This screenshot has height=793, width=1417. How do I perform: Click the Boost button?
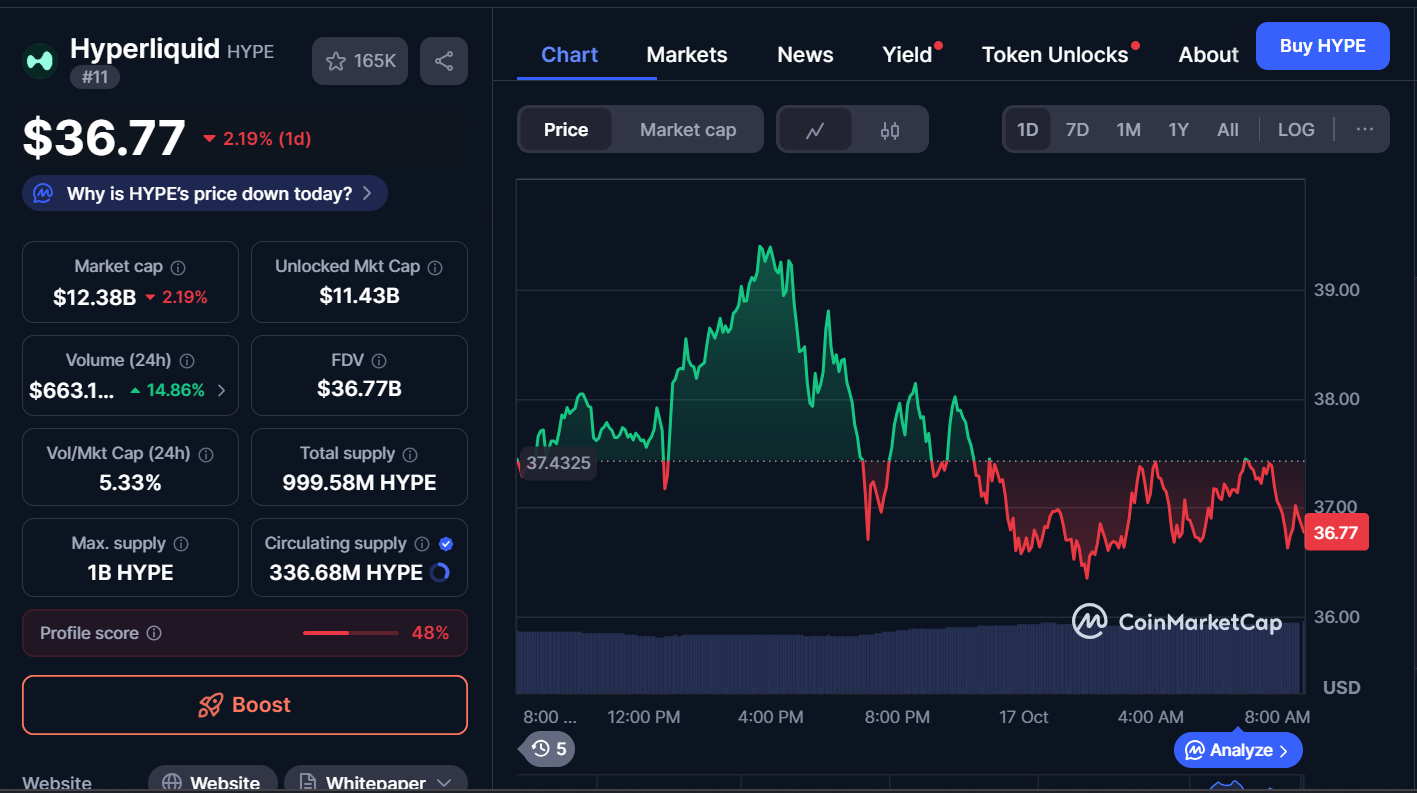(245, 705)
